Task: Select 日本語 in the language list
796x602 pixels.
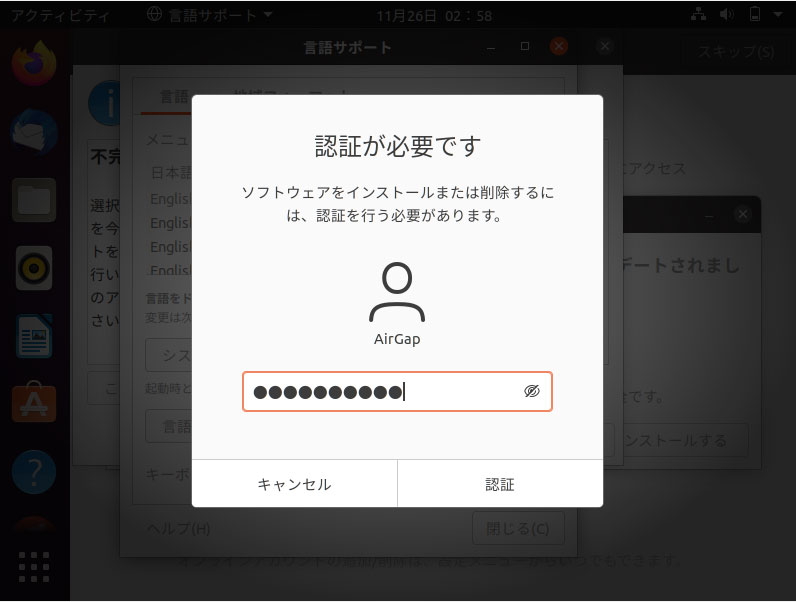Action: [171, 173]
